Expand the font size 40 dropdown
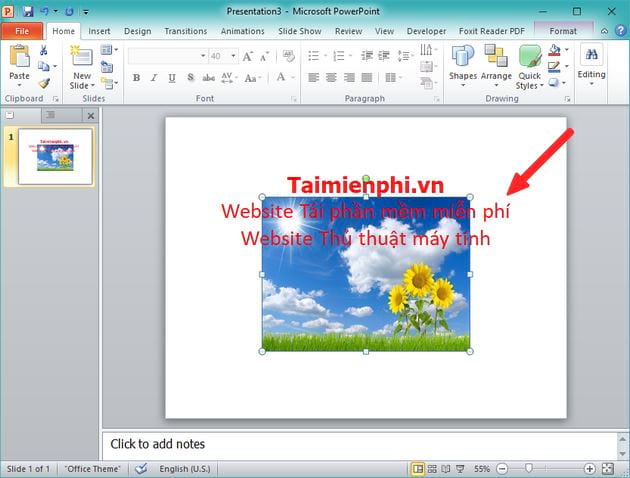The height and width of the screenshot is (478, 630). 233,56
